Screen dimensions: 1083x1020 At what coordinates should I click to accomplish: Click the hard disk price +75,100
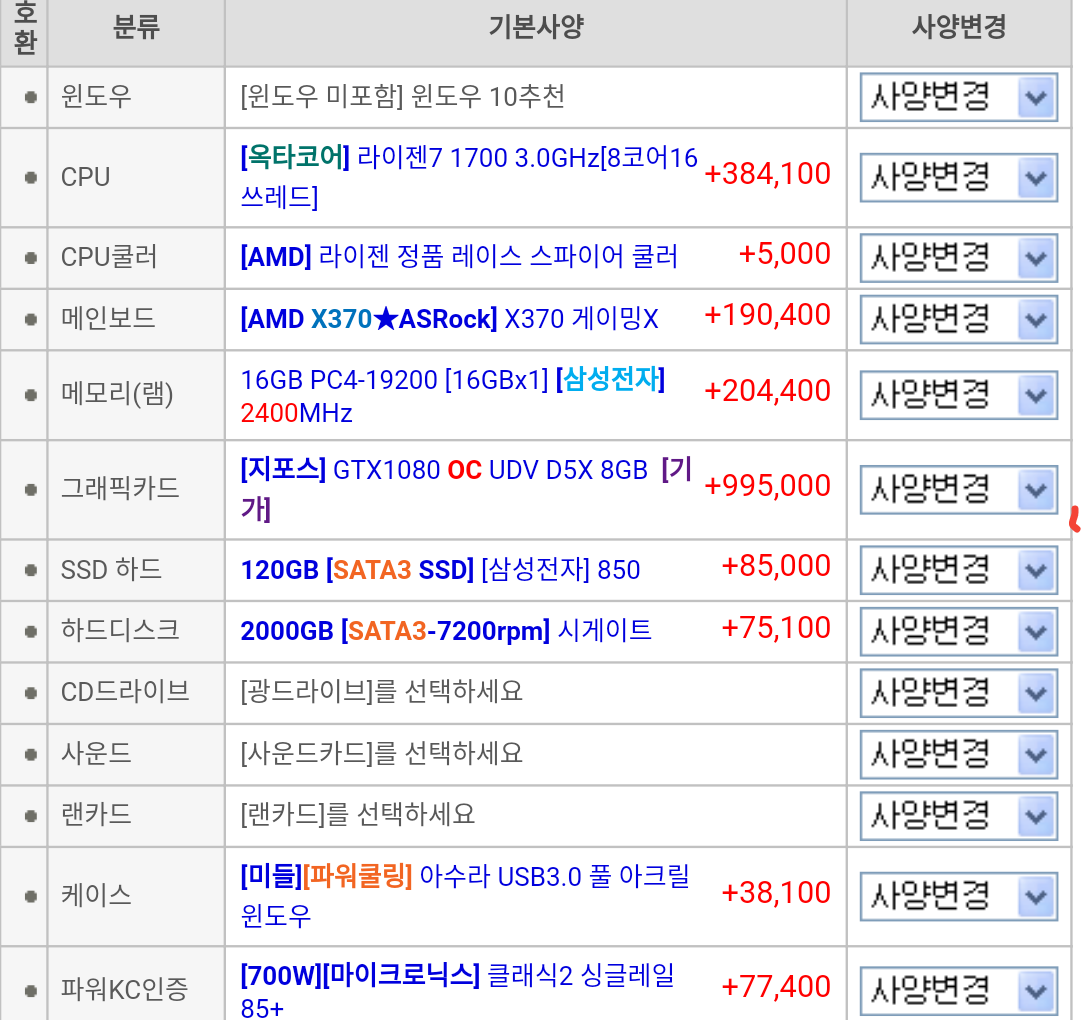point(776,628)
